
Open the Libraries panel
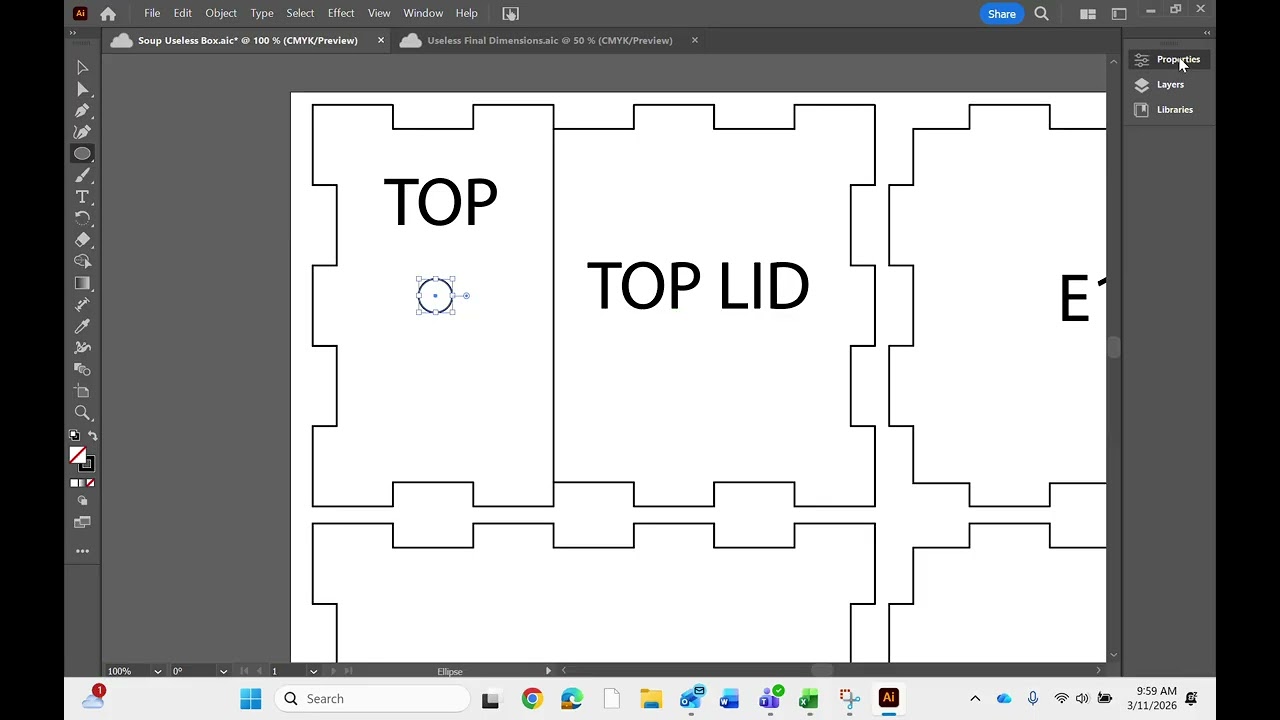point(1167,110)
